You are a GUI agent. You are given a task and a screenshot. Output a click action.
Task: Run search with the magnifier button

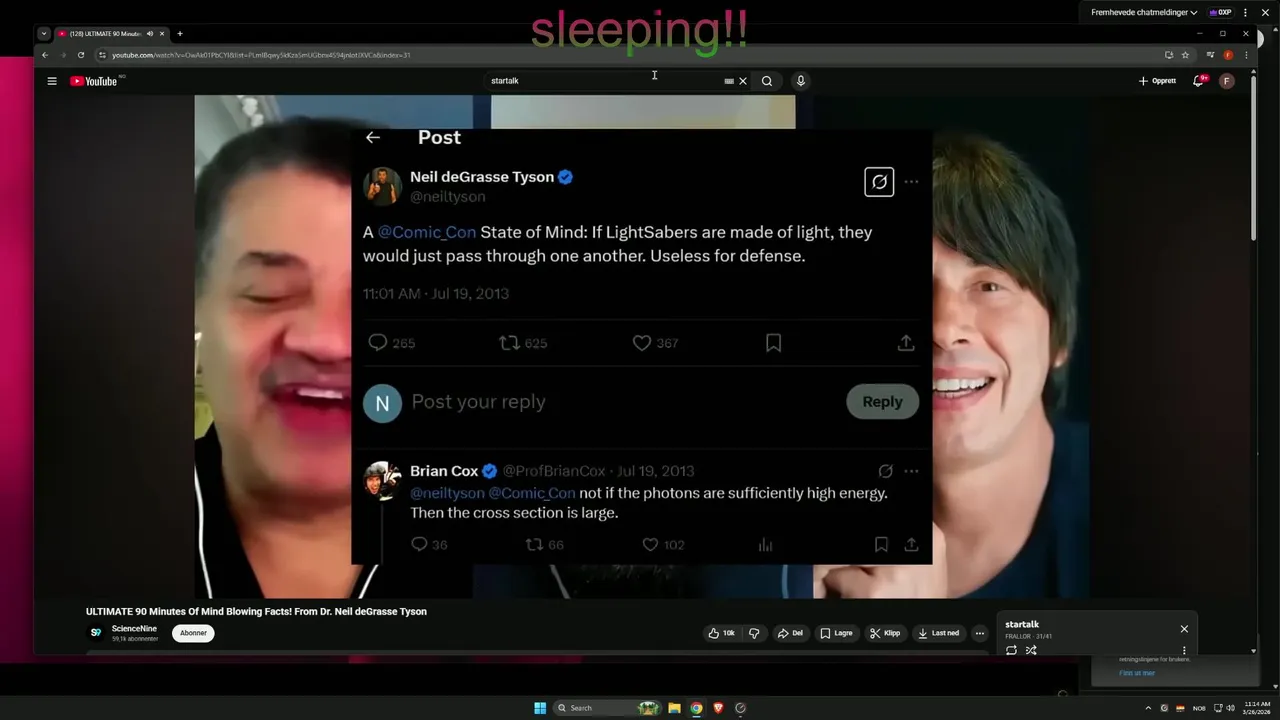[x=767, y=81]
